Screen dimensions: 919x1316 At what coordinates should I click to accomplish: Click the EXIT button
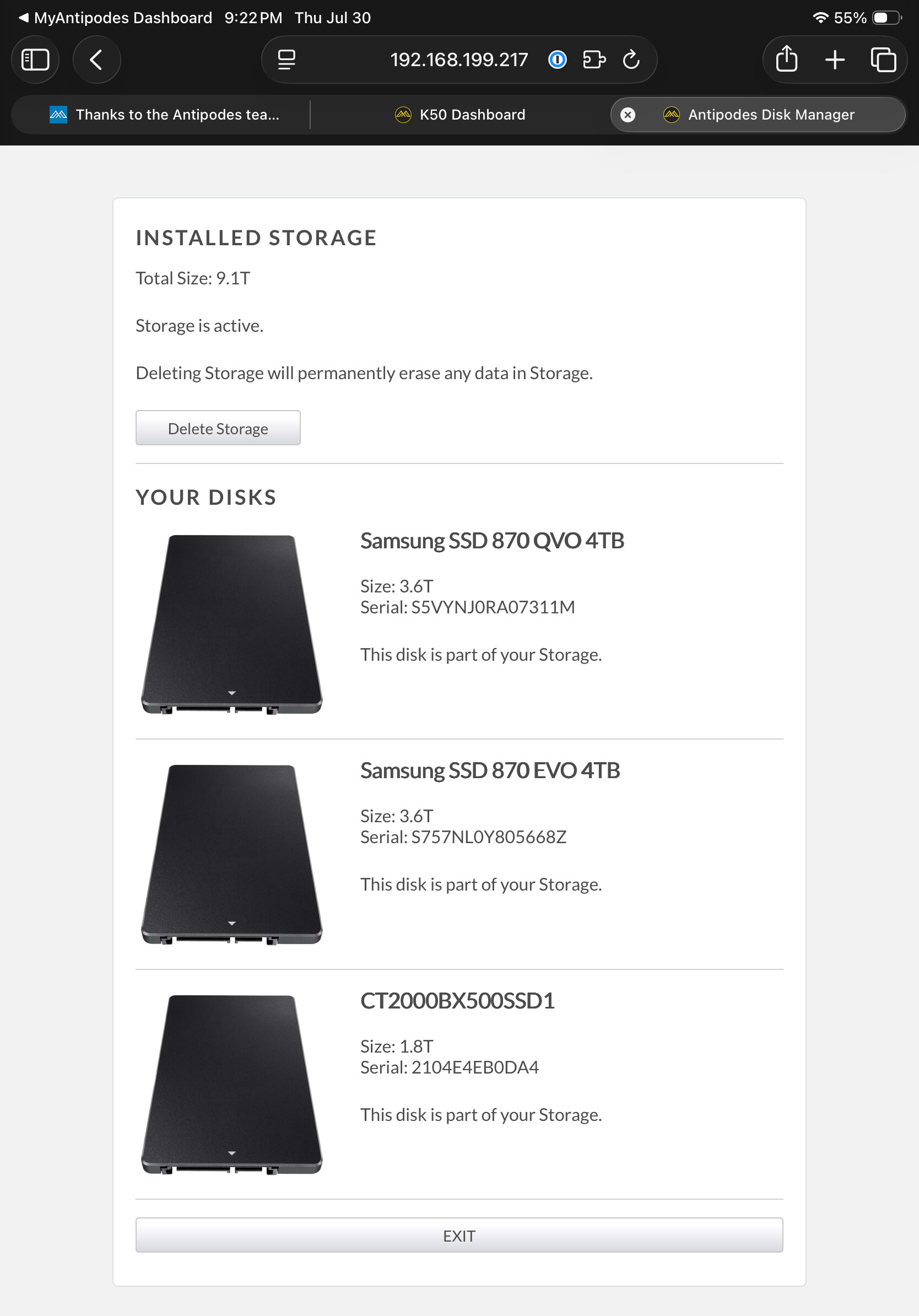(459, 1235)
